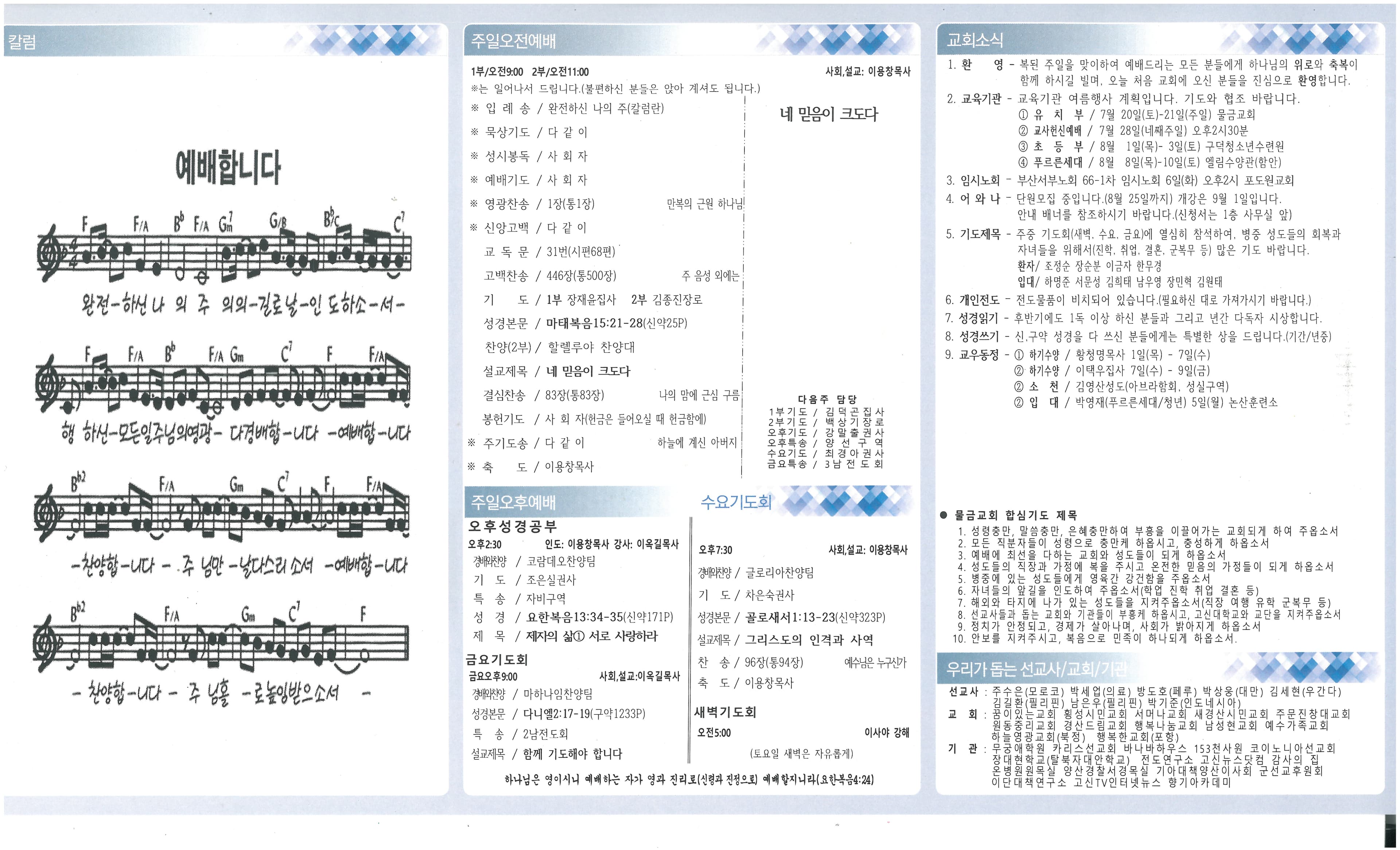Click the hymn title '주 음성 외에는'
This screenshot has width=1400, height=850.
(x=711, y=276)
